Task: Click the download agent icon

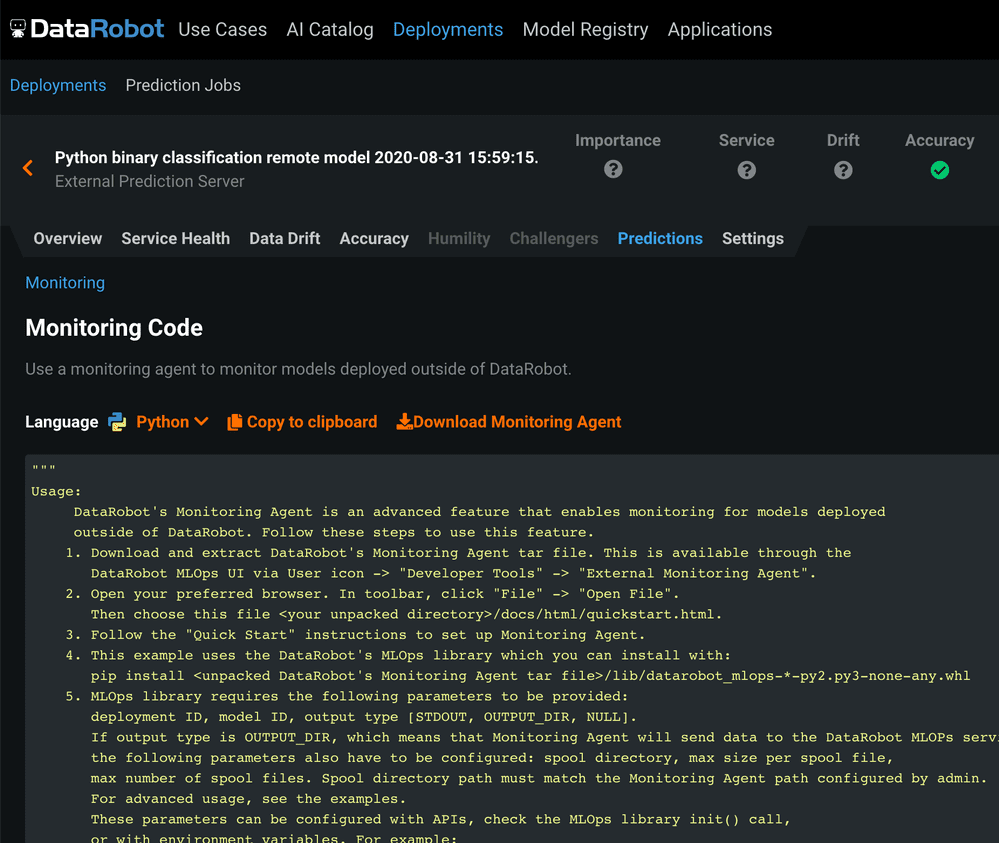Action: (404, 422)
